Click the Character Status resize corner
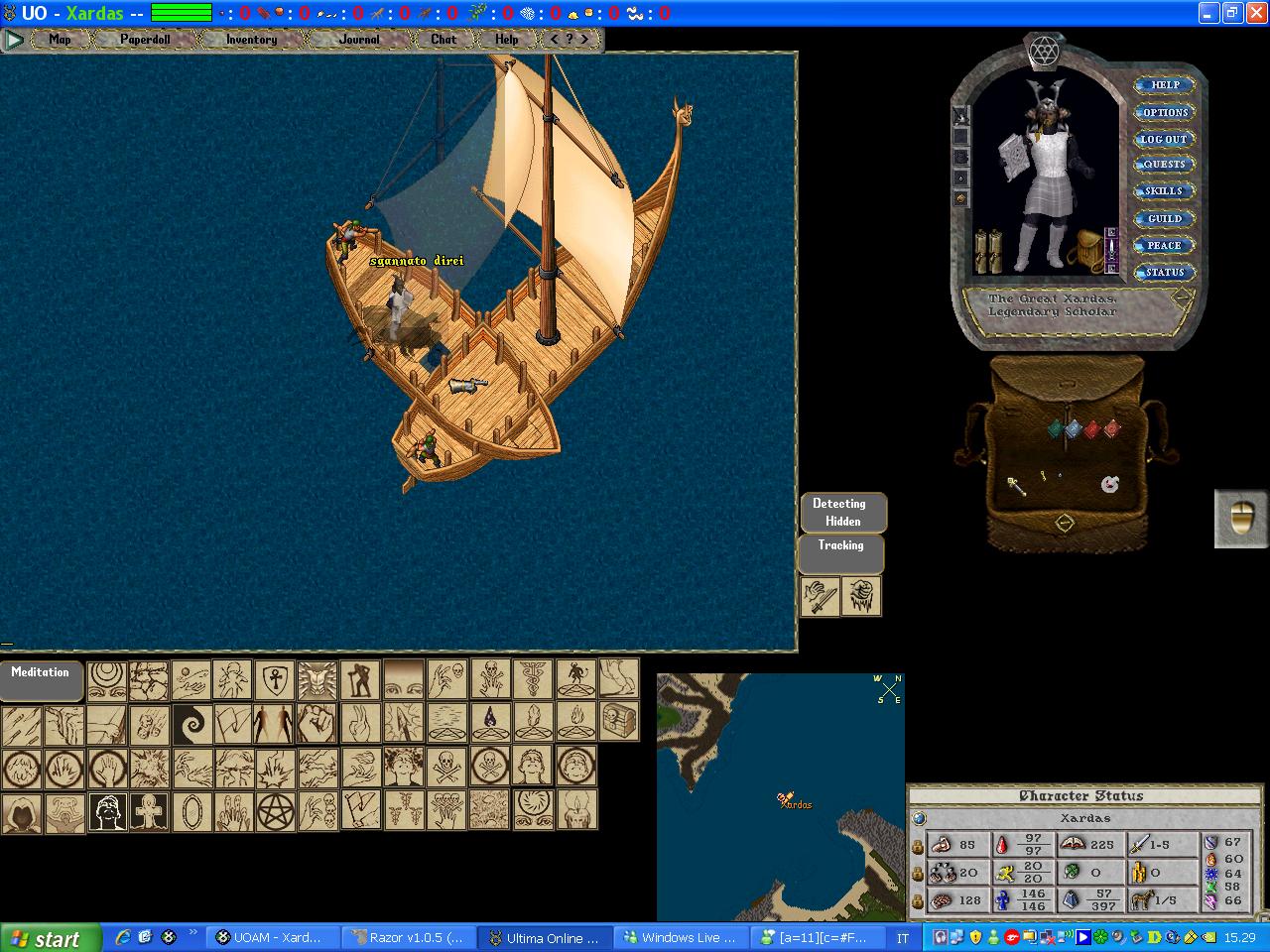This screenshot has height=952, width=1270. (x=1263, y=916)
